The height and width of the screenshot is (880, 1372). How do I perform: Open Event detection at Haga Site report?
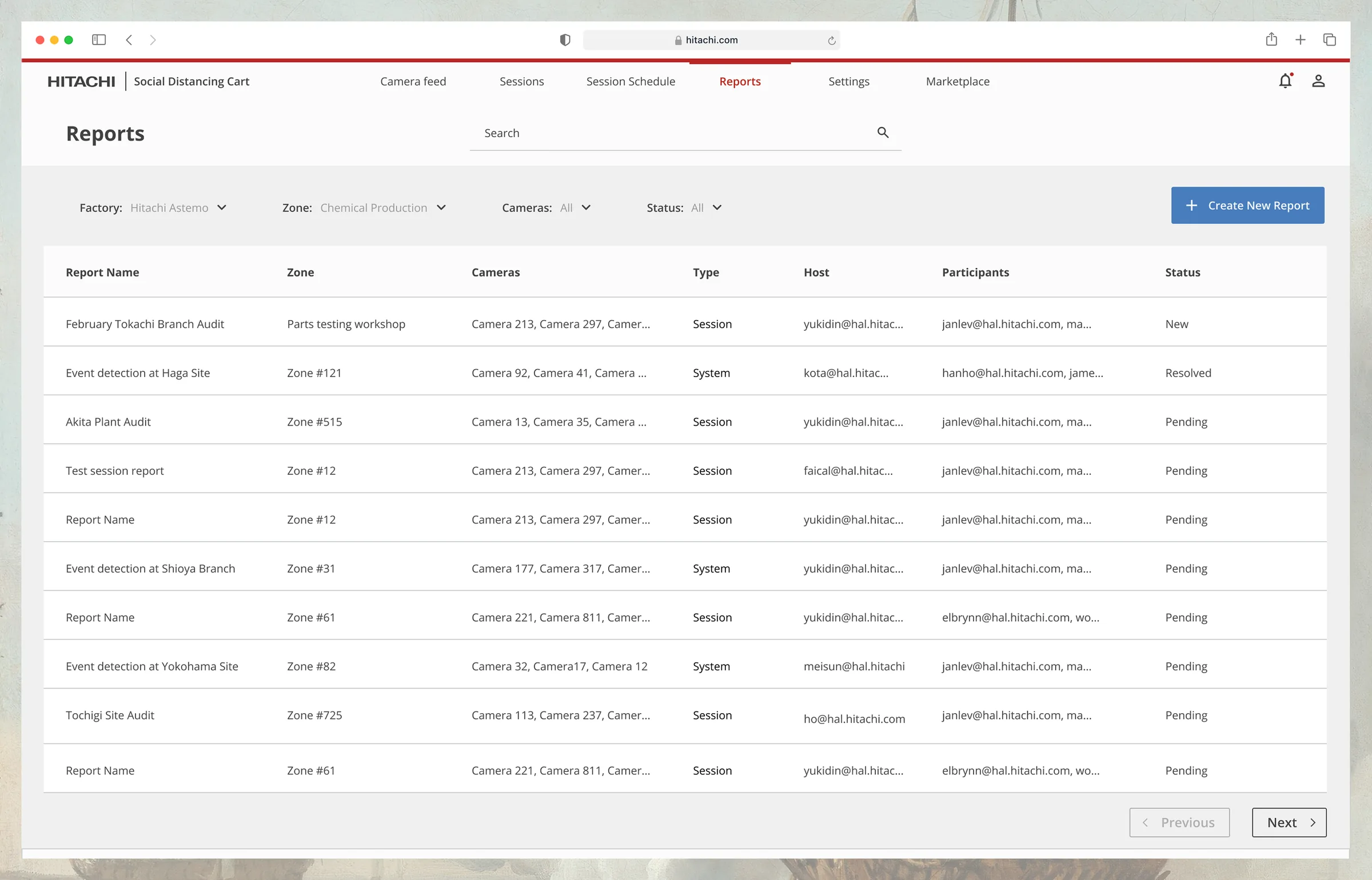(x=138, y=373)
